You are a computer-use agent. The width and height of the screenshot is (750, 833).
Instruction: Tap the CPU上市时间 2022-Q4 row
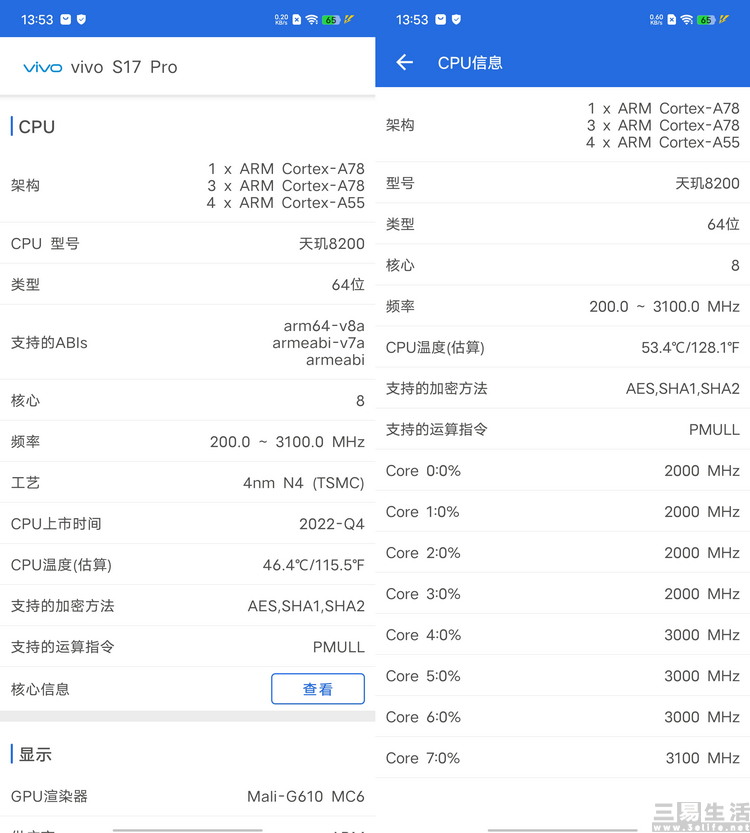pyautogui.click(x=188, y=524)
